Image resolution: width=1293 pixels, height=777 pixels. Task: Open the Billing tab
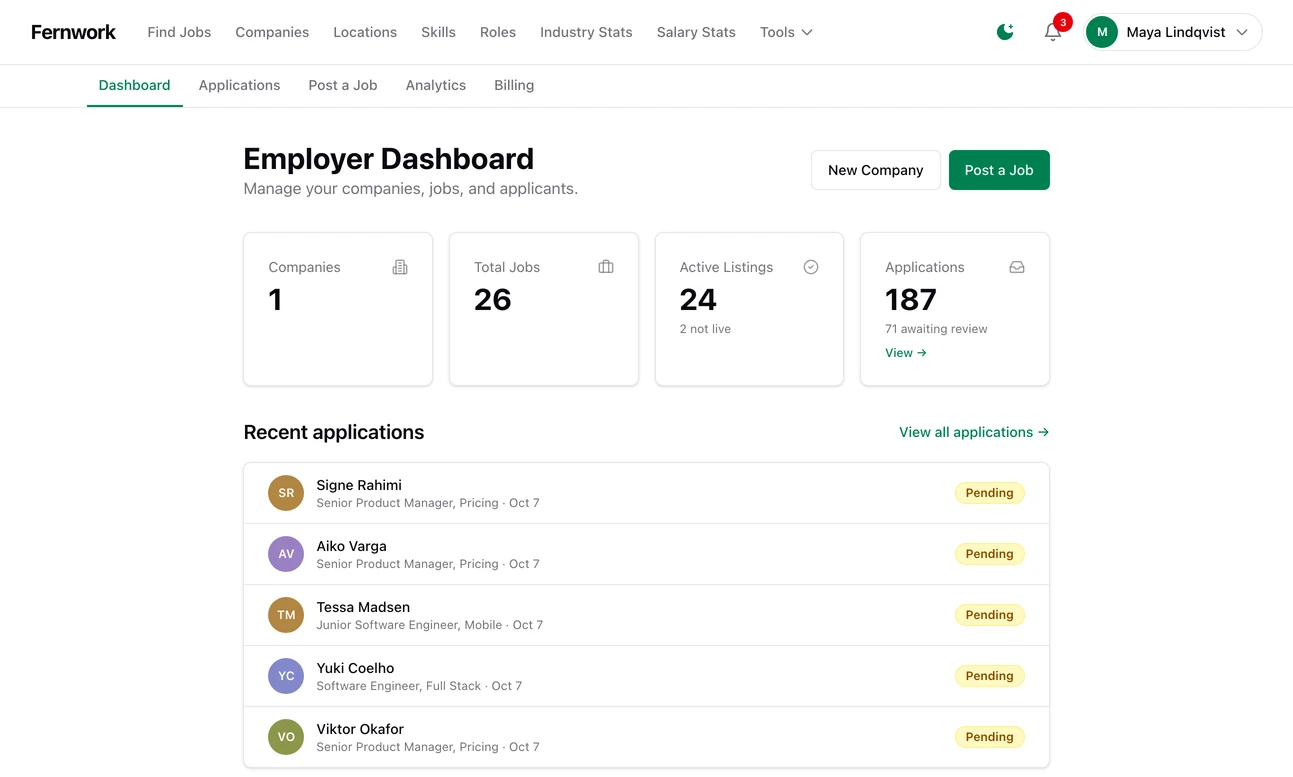point(514,85)
